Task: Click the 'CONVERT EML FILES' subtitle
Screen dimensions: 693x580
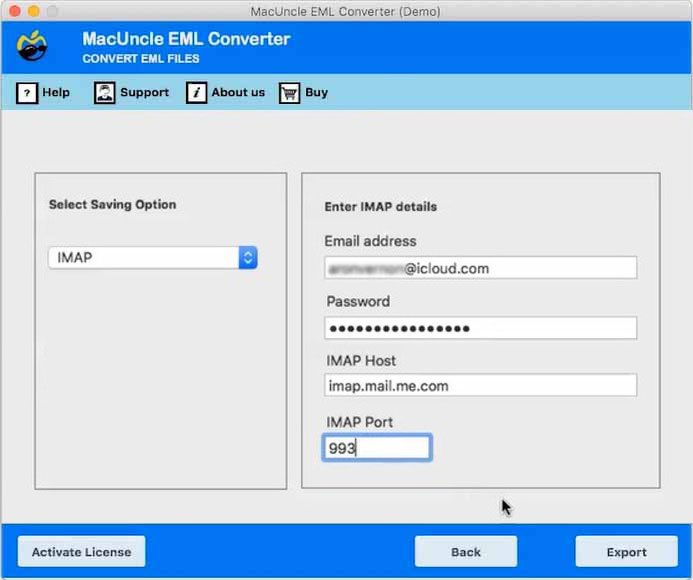Action: pos(141,58)
